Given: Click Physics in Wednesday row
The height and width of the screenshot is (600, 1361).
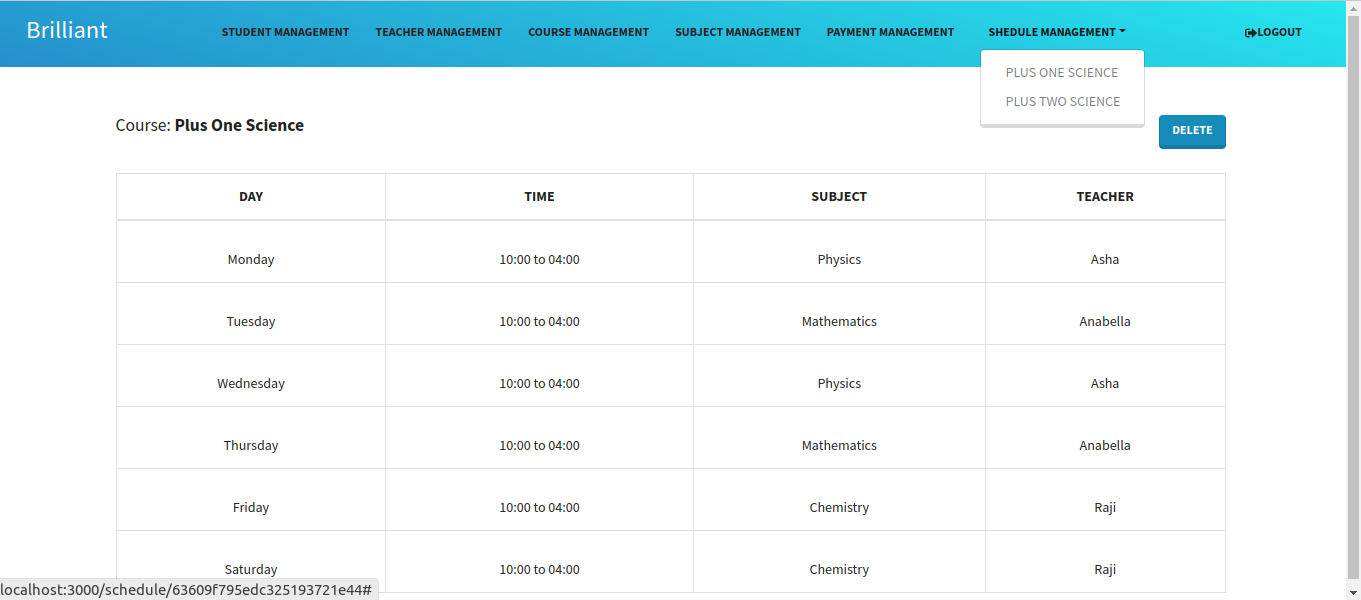Looking at the screenshot, I should tap(839, 383).
